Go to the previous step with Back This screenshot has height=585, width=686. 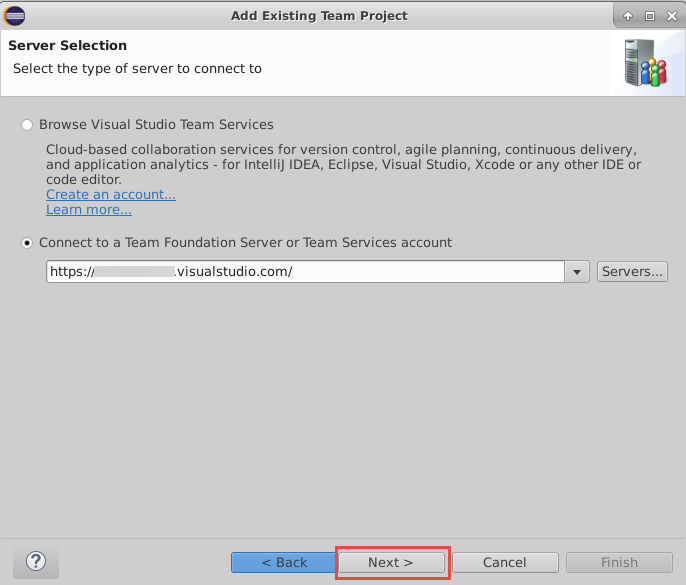click(284, 562)
